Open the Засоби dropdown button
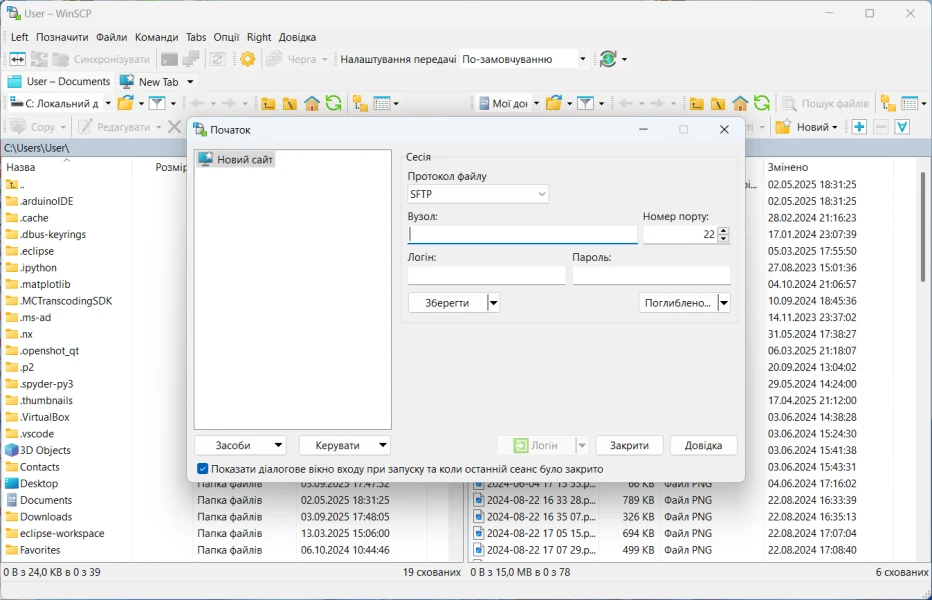This screenshot has height=600, width=932. [x=240, y=445]
